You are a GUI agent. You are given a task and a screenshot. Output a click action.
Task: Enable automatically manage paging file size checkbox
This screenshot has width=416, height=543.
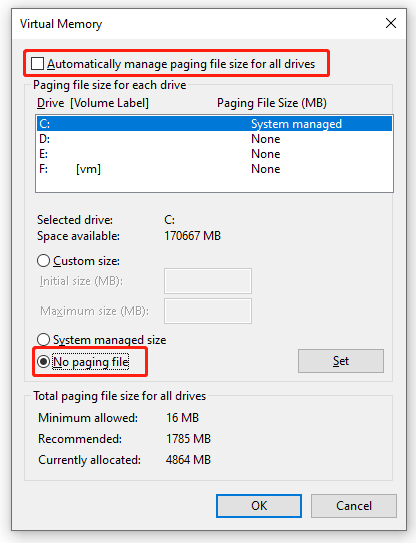tap(37, 64)
